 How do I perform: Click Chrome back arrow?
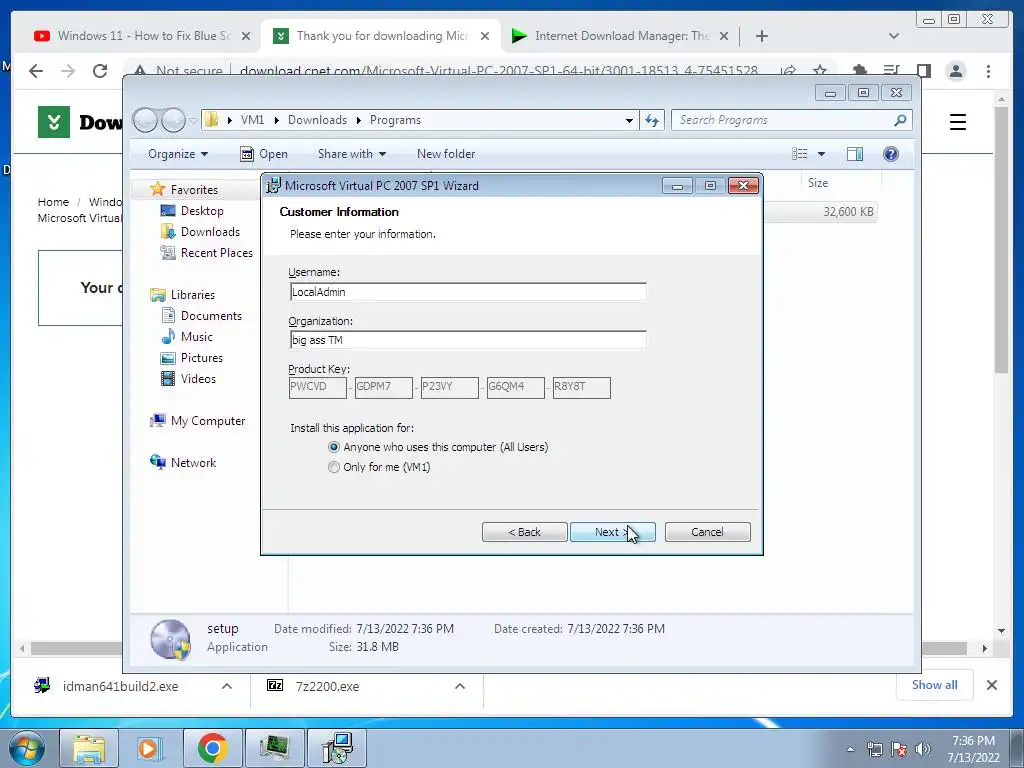[x=36, y=71]
